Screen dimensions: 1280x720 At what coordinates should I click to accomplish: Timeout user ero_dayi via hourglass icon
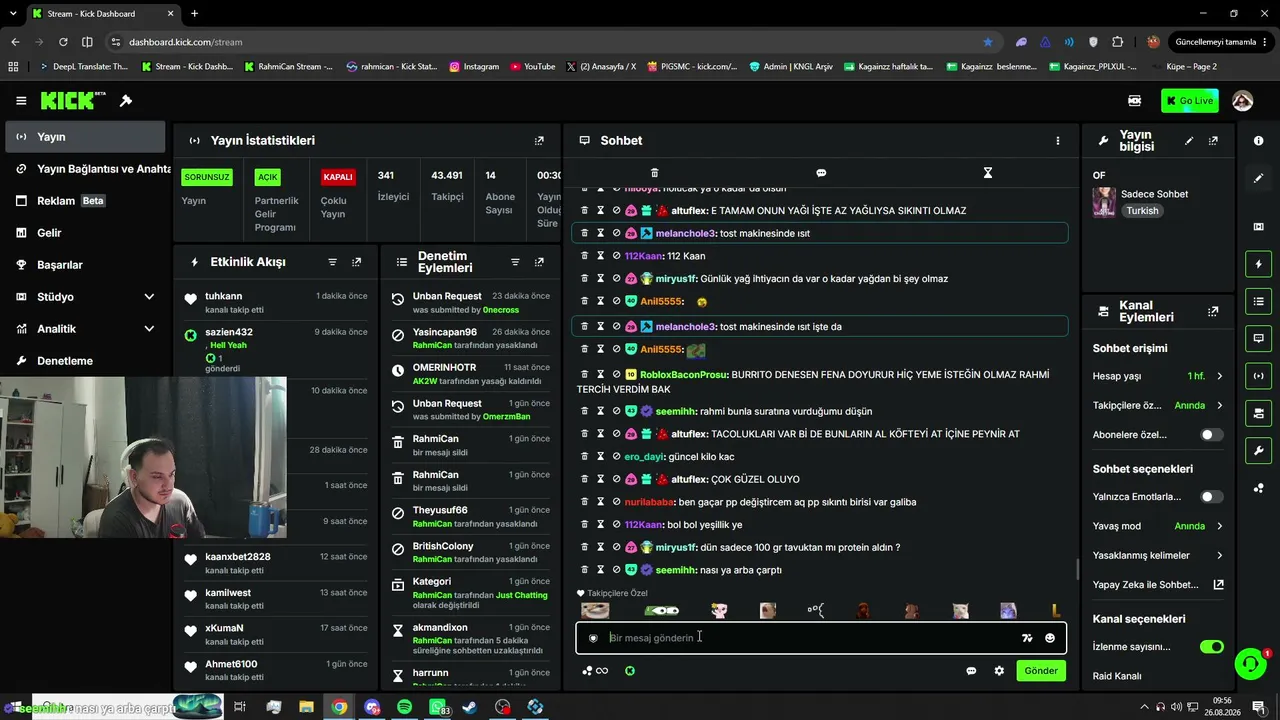(x=600, y=457)
